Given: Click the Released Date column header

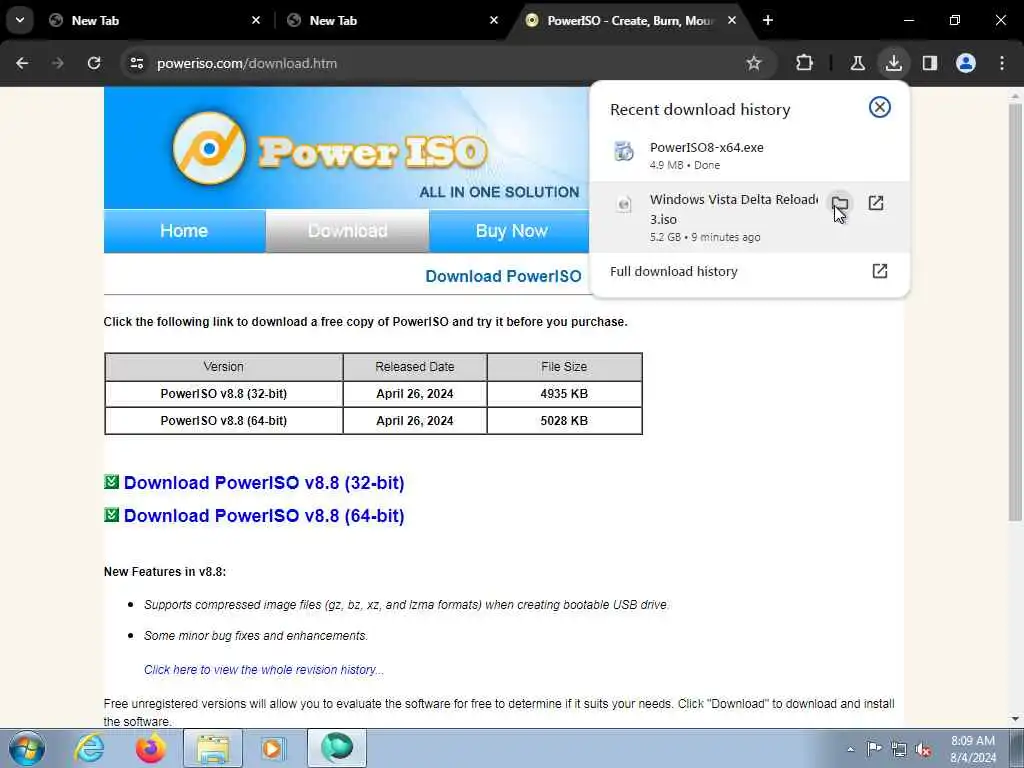Looking at the screenshot, I should [415, 367].
